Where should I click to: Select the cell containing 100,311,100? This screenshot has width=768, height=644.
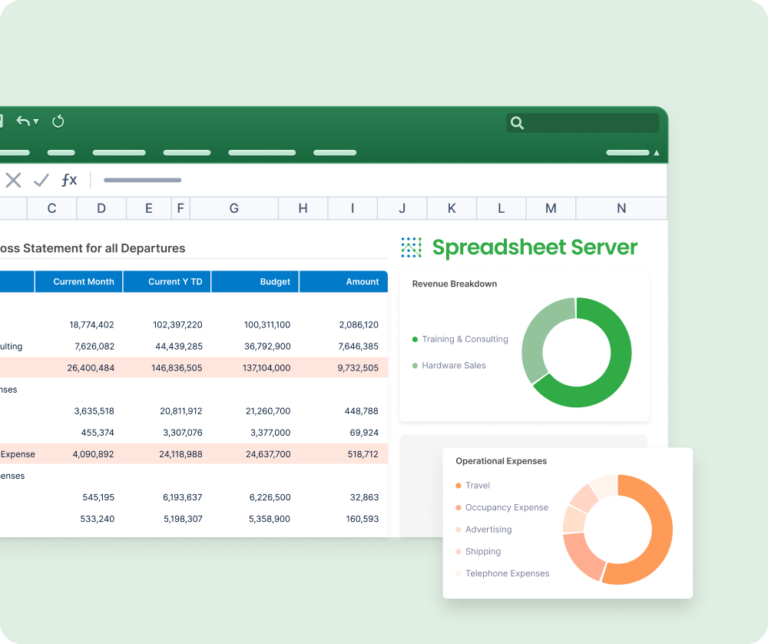(267, 325)
